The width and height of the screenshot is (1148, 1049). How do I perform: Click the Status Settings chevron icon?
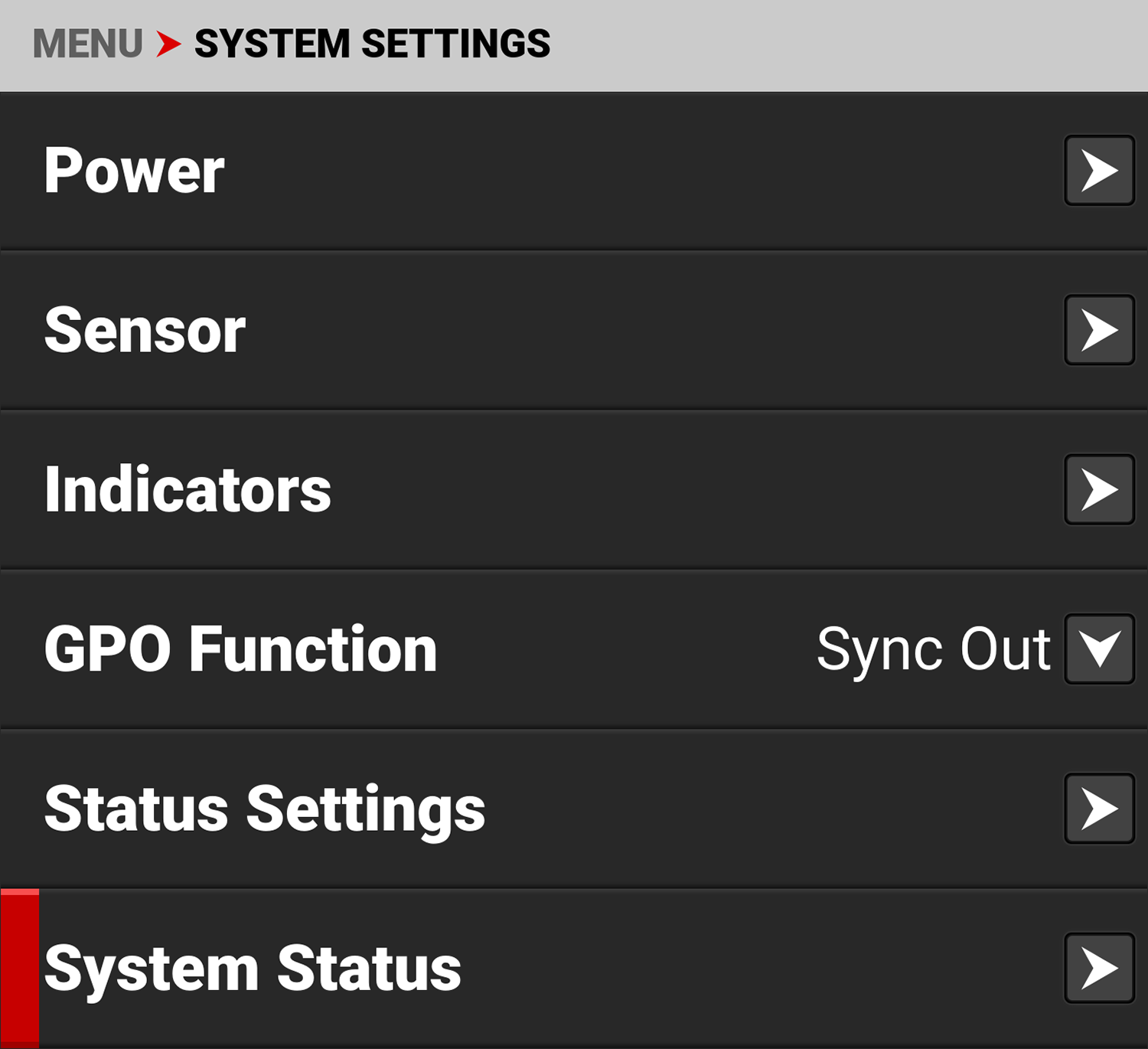[x=1099, y=806]
